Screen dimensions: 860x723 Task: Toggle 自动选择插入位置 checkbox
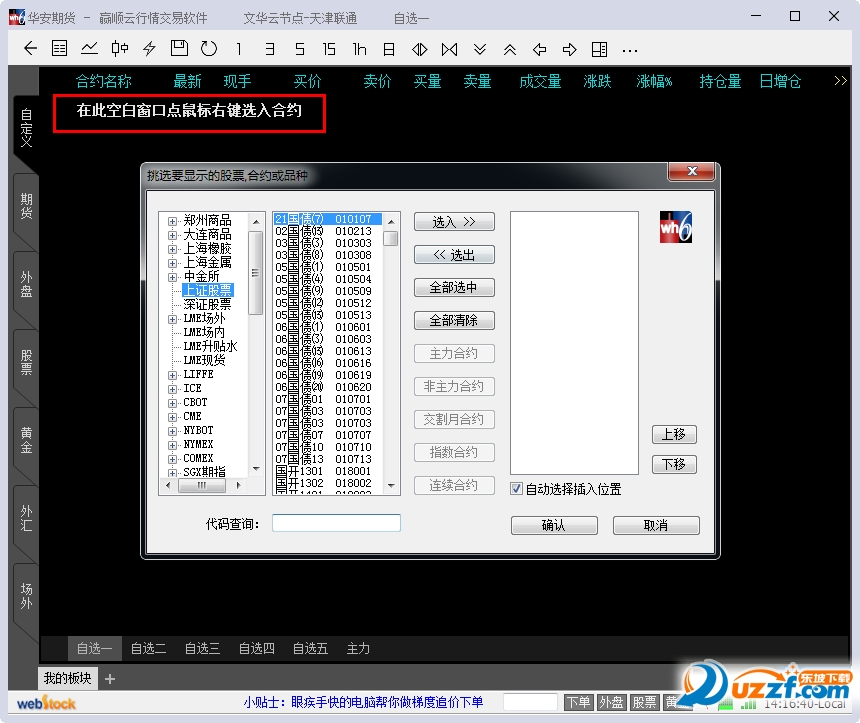(516, 488)
